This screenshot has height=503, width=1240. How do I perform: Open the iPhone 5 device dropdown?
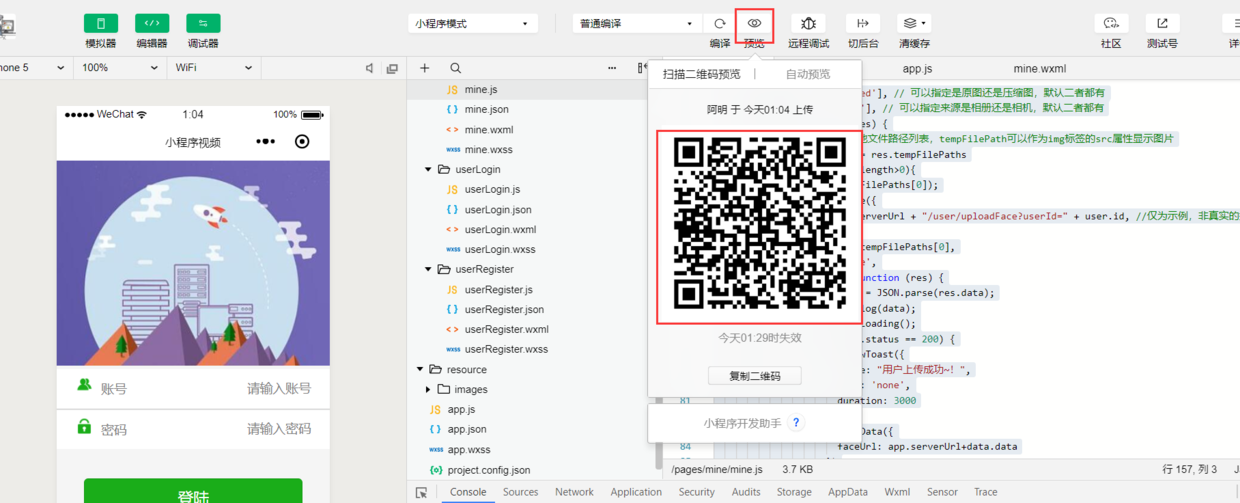coord(33,68)
